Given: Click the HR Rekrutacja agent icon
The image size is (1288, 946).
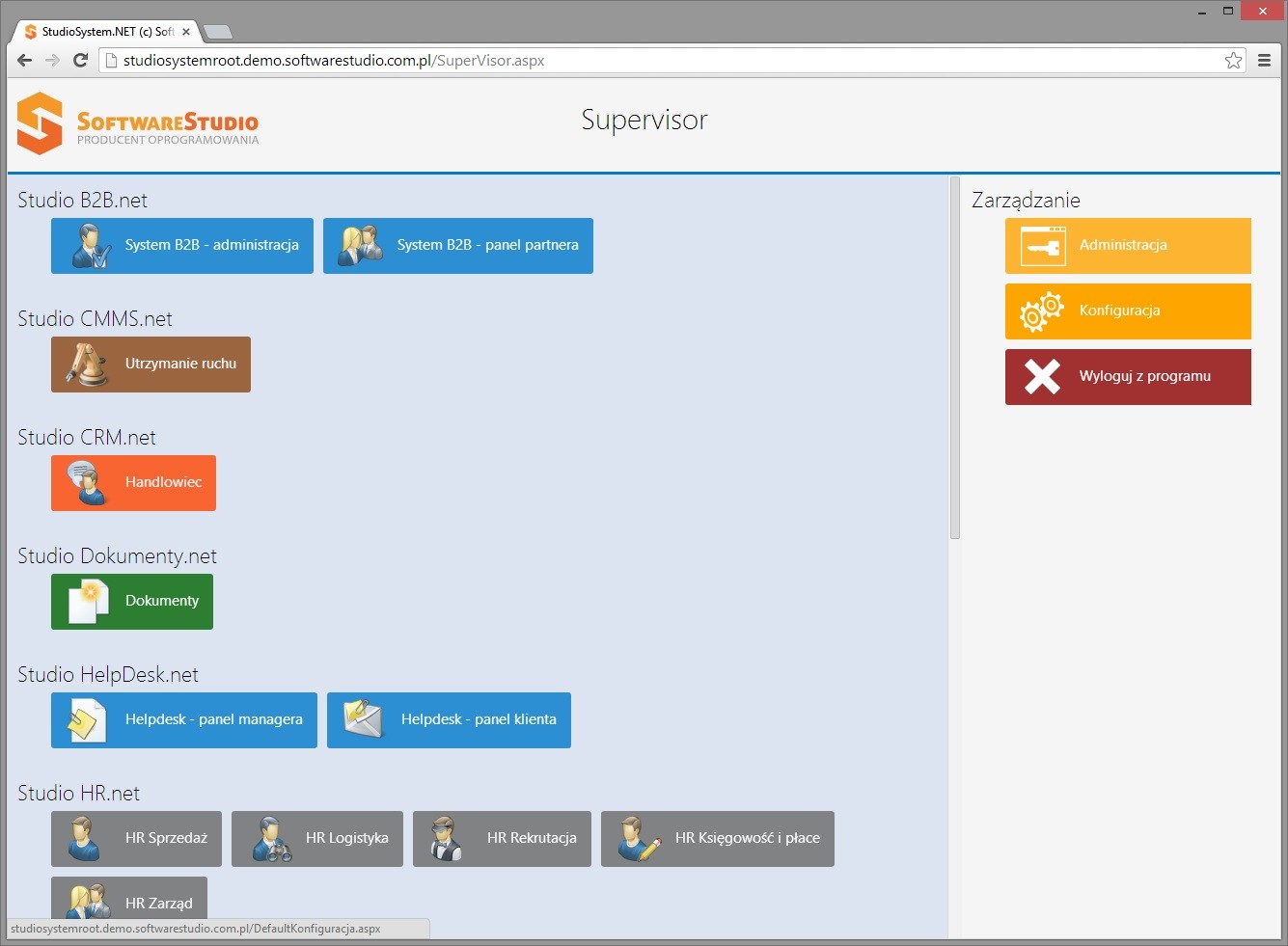Looking at the screenshot, I should pyautogui.click(x=446, y=839).
